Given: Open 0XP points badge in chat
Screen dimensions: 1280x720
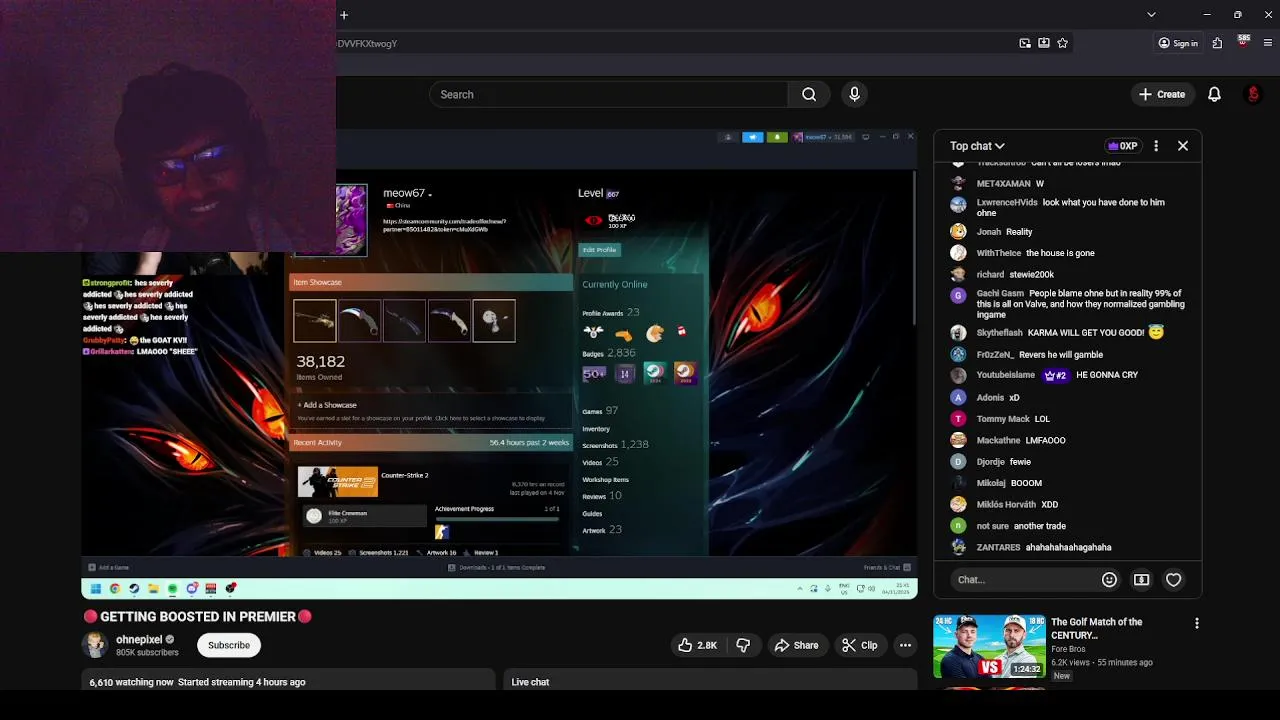Looking at the screenshot, I should (x=1122, y=146).
